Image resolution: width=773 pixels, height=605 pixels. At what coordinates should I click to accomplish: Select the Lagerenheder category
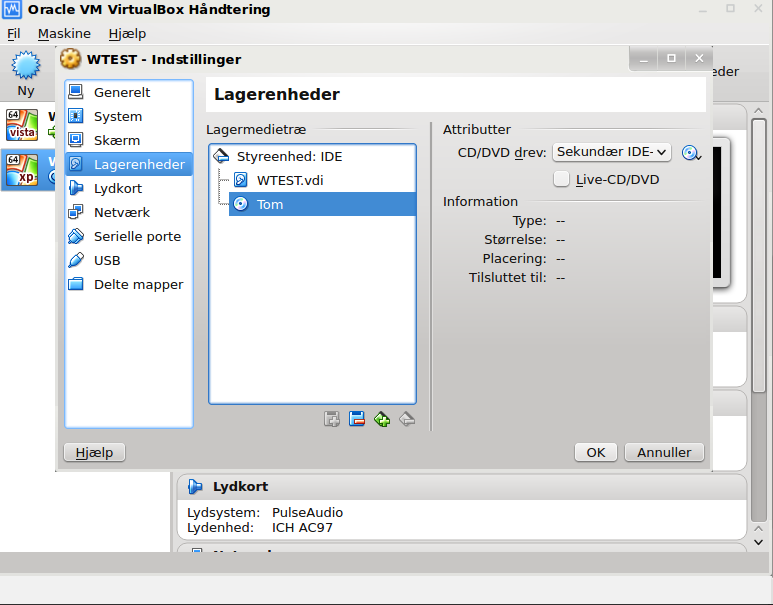tap(129, 164)
